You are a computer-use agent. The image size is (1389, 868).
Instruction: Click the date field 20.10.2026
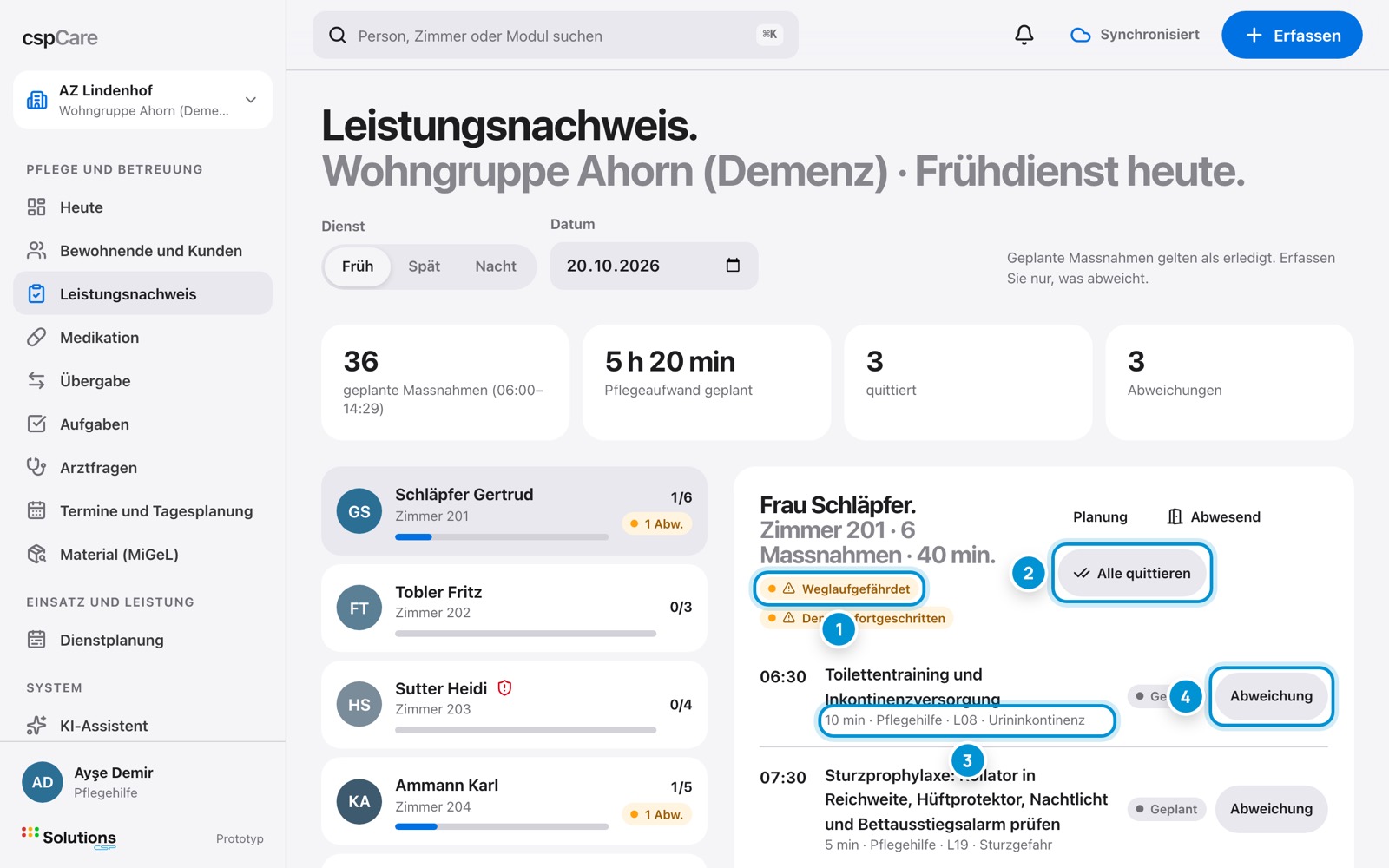654,266
